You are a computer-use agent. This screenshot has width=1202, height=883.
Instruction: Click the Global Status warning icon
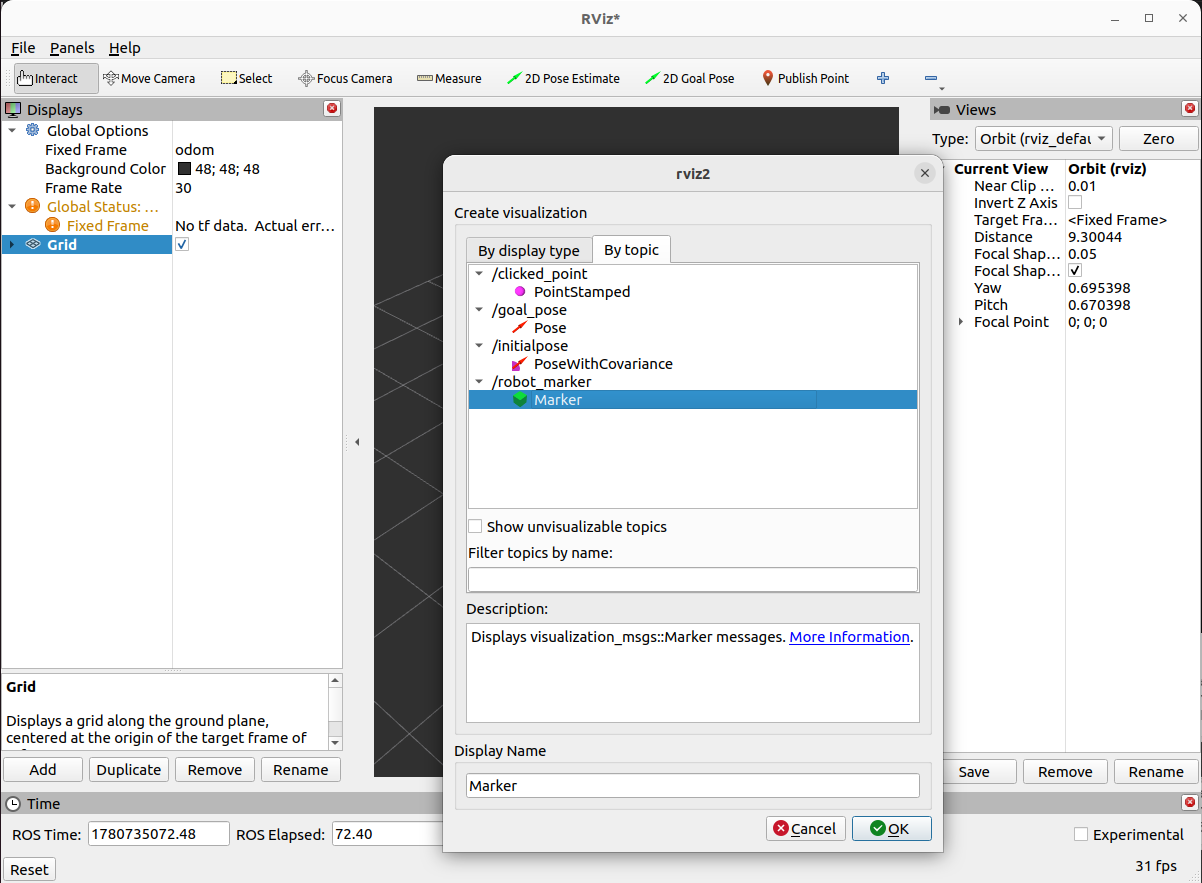32,207
